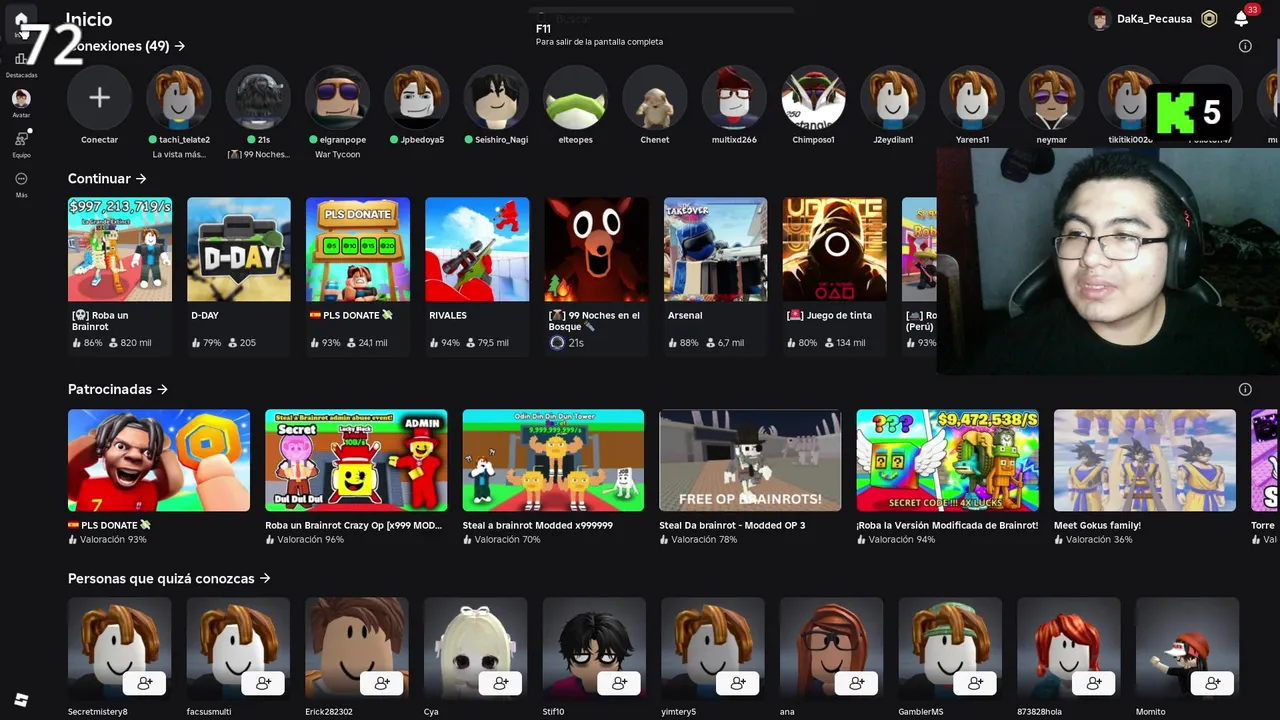Open the notifications bell icon

(x=1241, y=19)
